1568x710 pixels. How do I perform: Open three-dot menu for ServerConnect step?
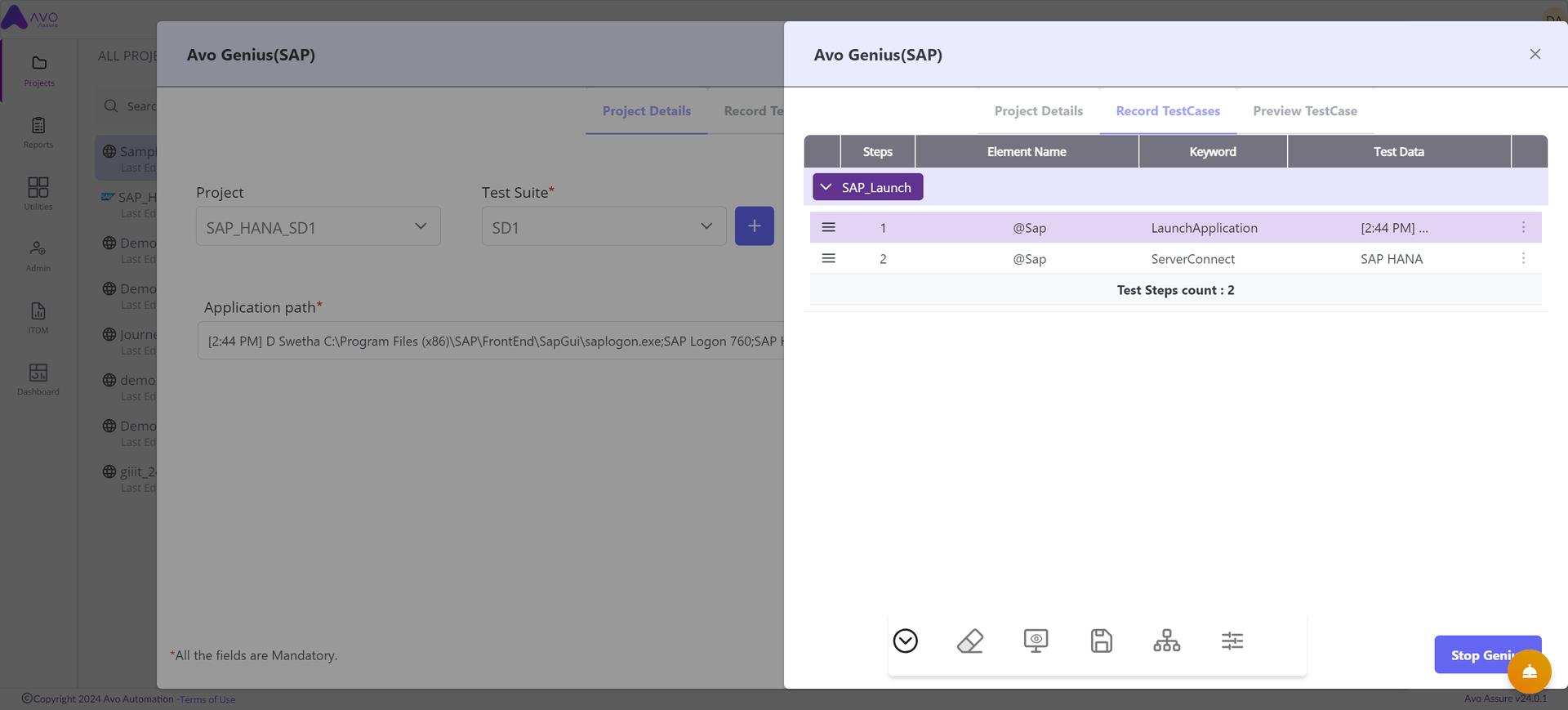1523,258
